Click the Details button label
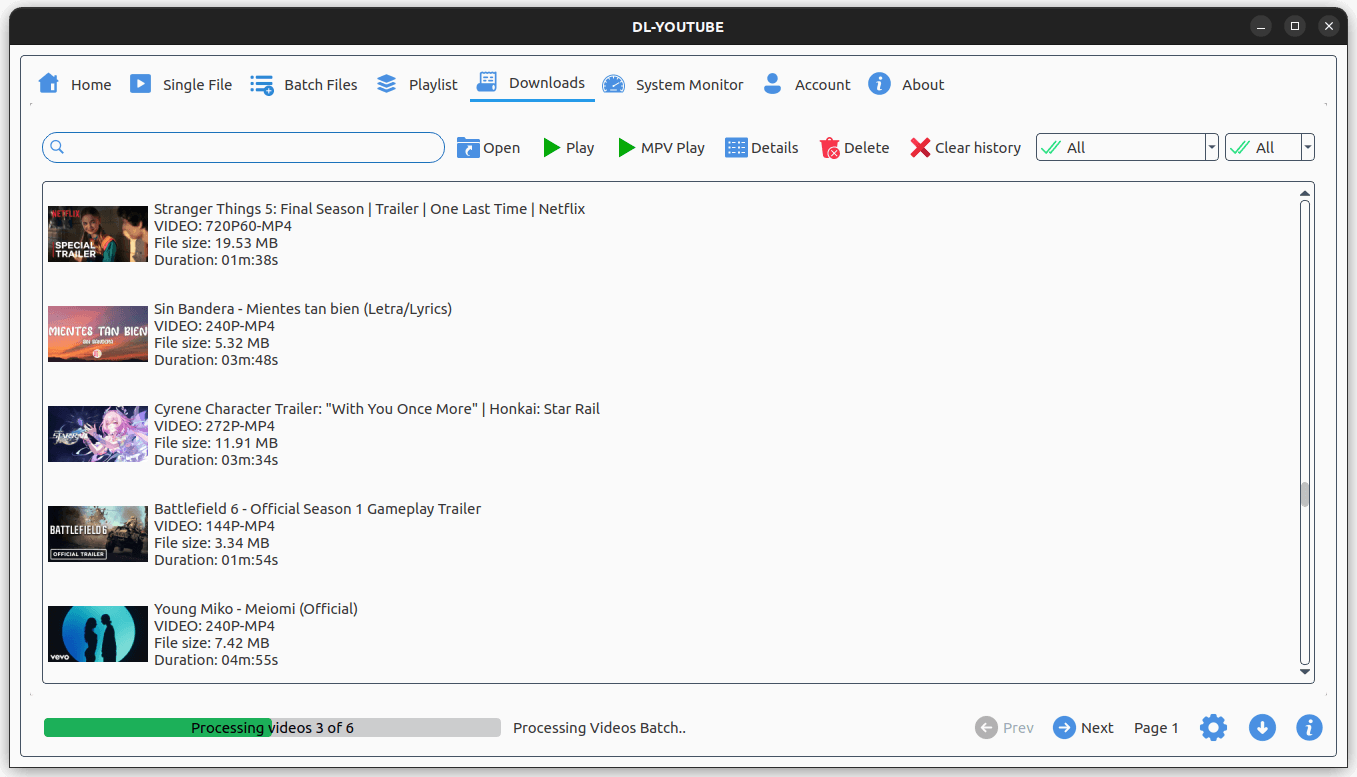 [x=775, y=148]
